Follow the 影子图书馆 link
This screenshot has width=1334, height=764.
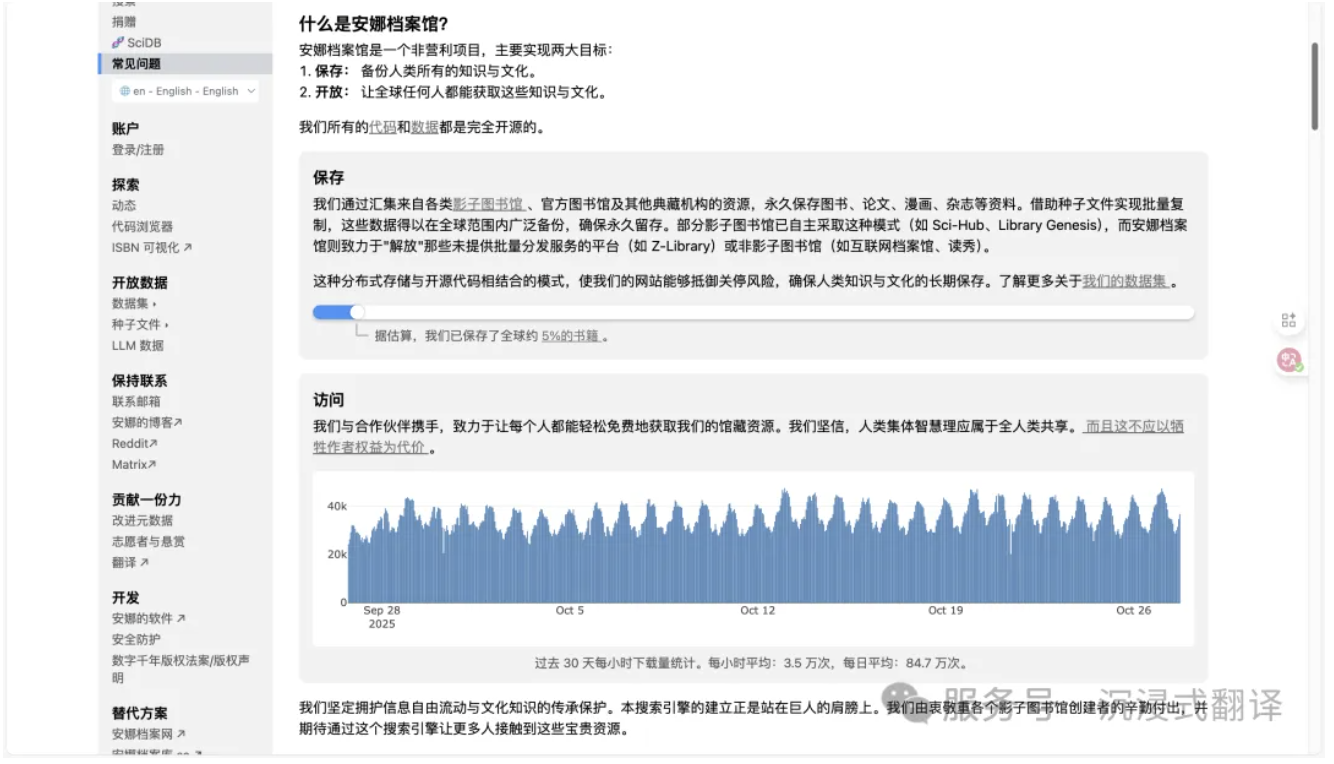[x=488, y=204]
